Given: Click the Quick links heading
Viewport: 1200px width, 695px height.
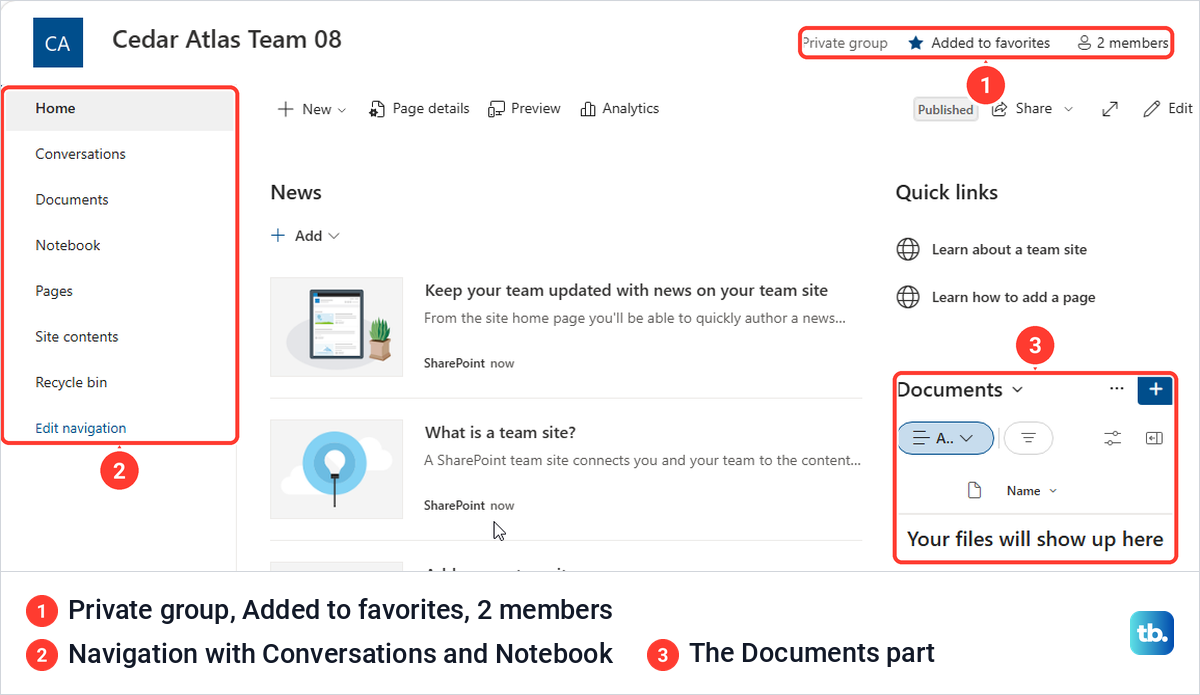Looking at the screenshot, I should 946,193.
